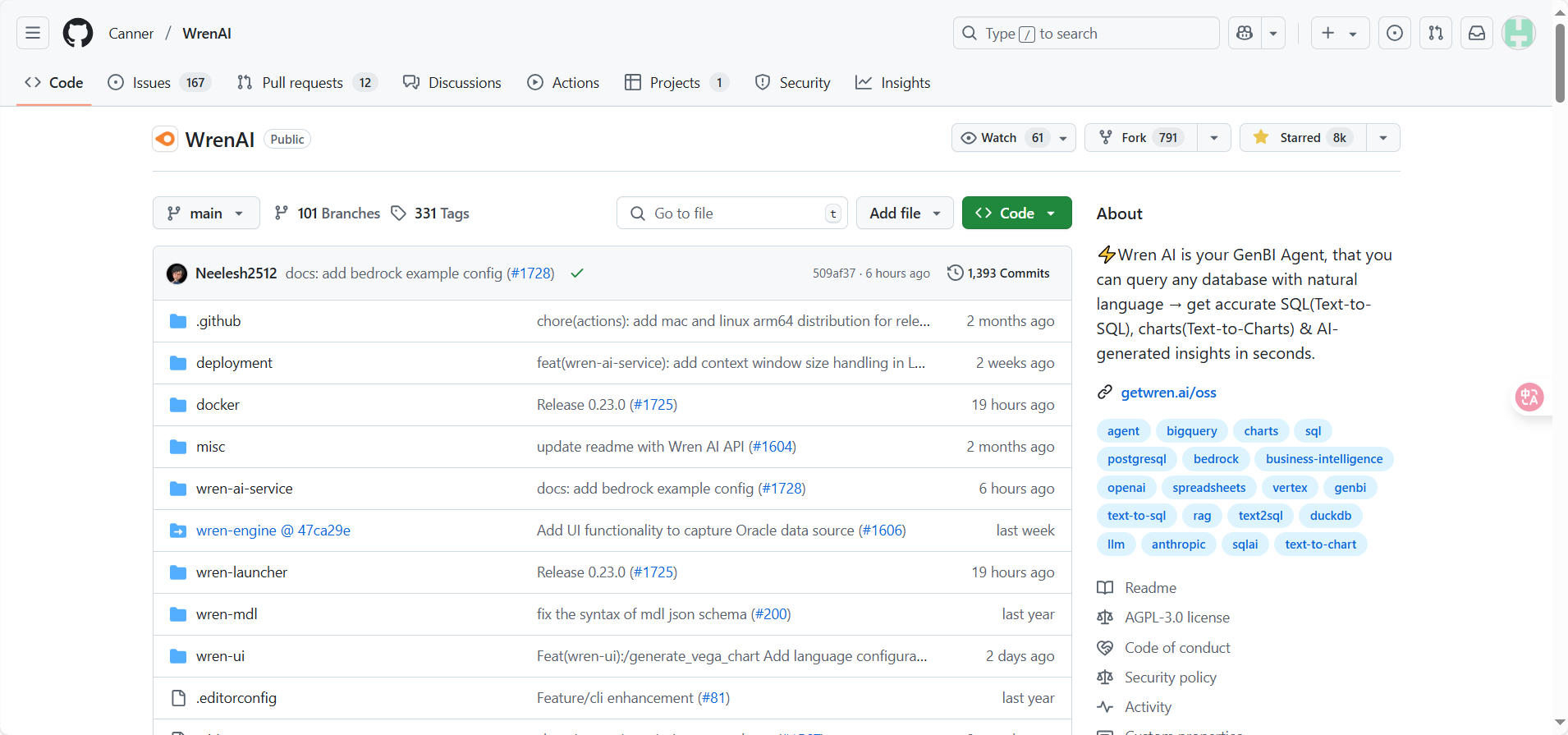This screenshot has height=735, width=1568.
Task: Open the docker folder
Action: click(218, 405)
